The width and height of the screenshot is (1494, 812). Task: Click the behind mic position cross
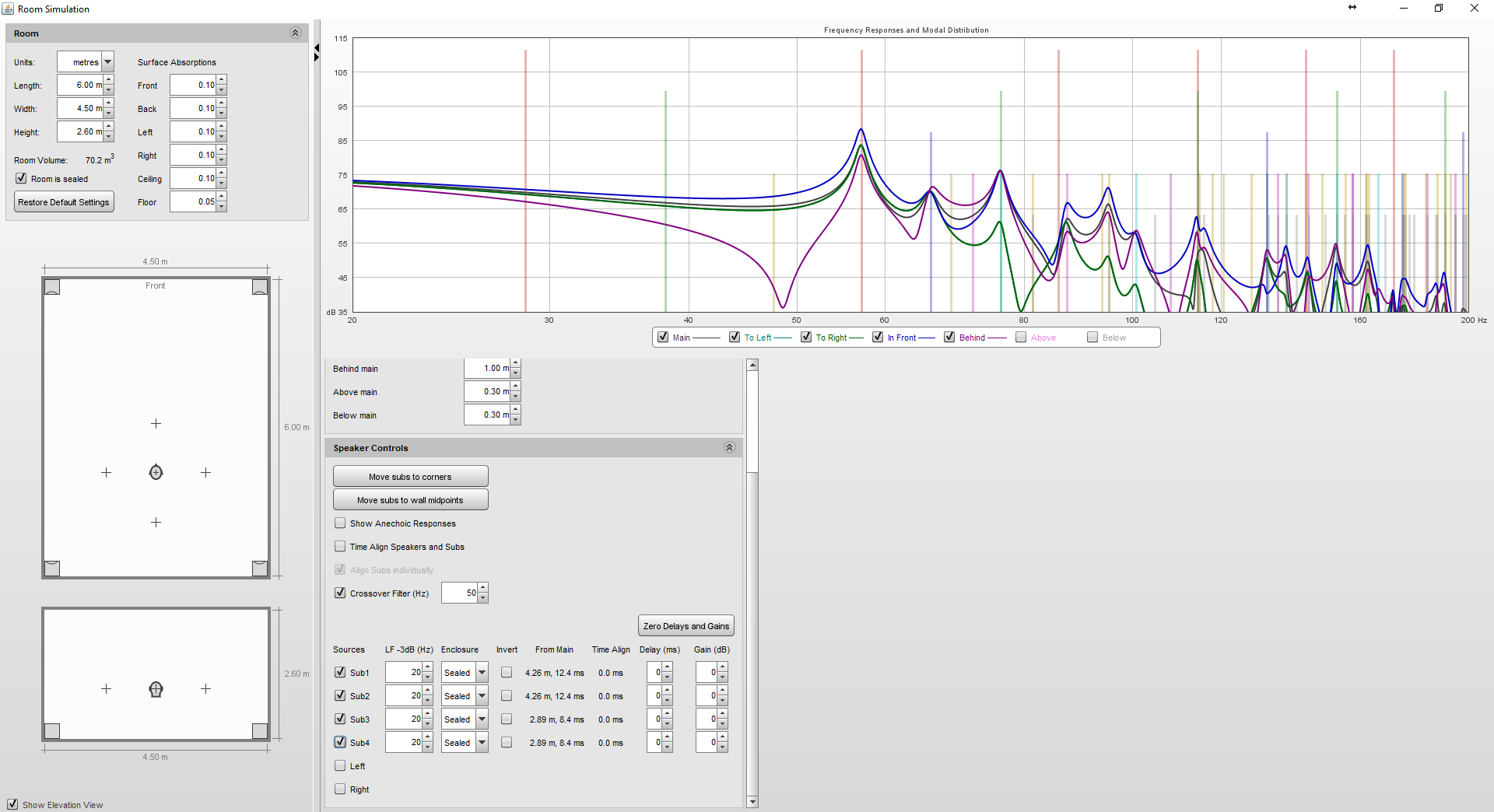pos(156,522)
